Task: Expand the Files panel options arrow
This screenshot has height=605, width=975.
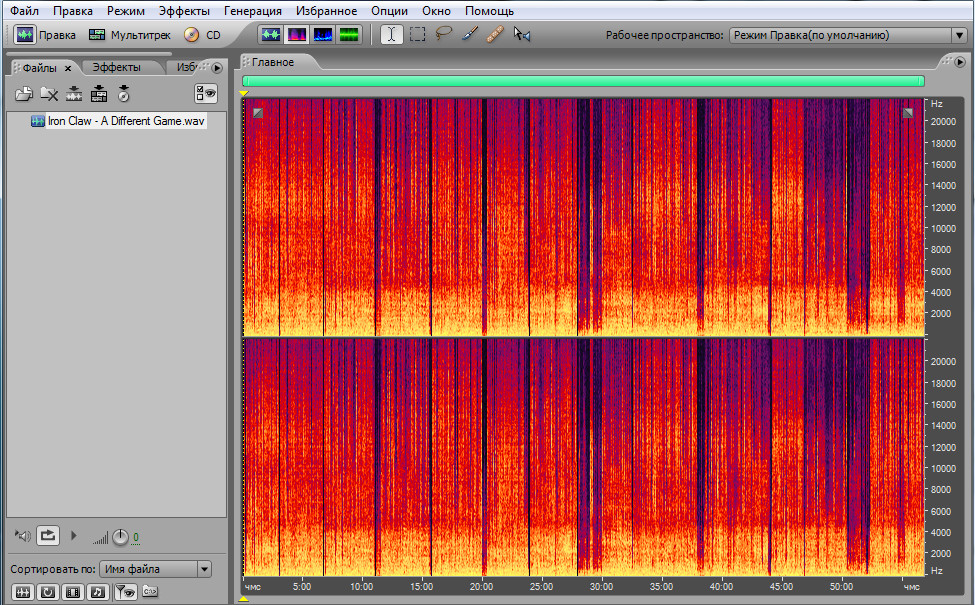Action: point(217,68)
